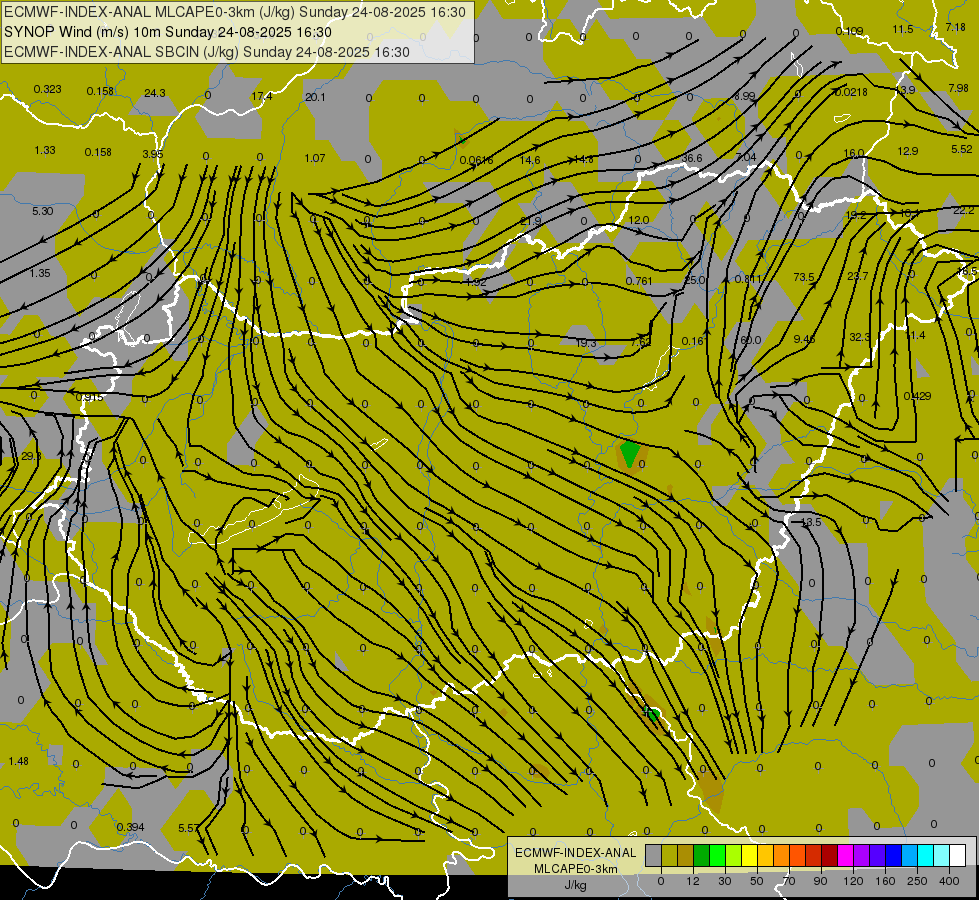The height and width of the screenshot is (900, 979).
Task: Select the J/kg unit label in legend
Action: 575,885
